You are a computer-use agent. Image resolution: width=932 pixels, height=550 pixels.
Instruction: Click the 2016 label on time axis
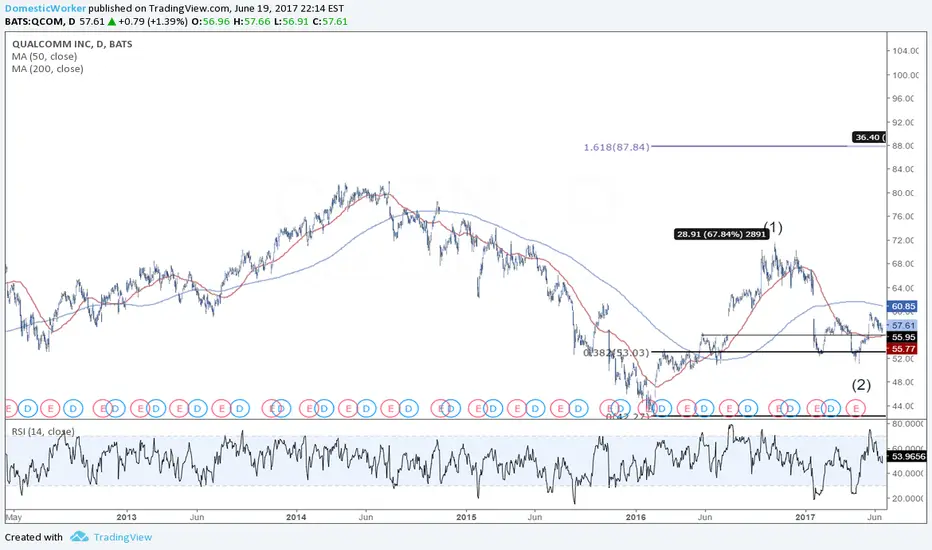coord(636,517)
